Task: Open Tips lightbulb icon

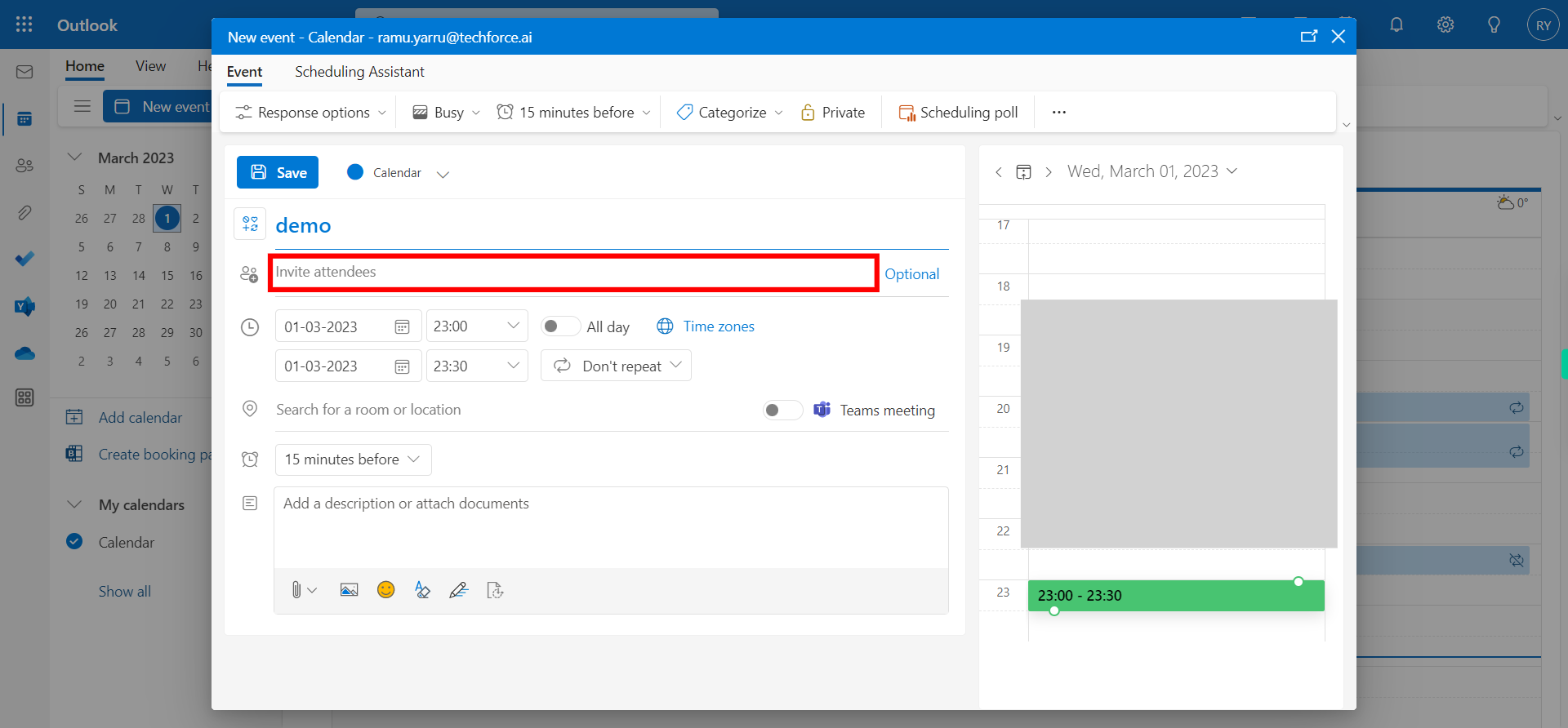Action: click(x=1494, y=24)
